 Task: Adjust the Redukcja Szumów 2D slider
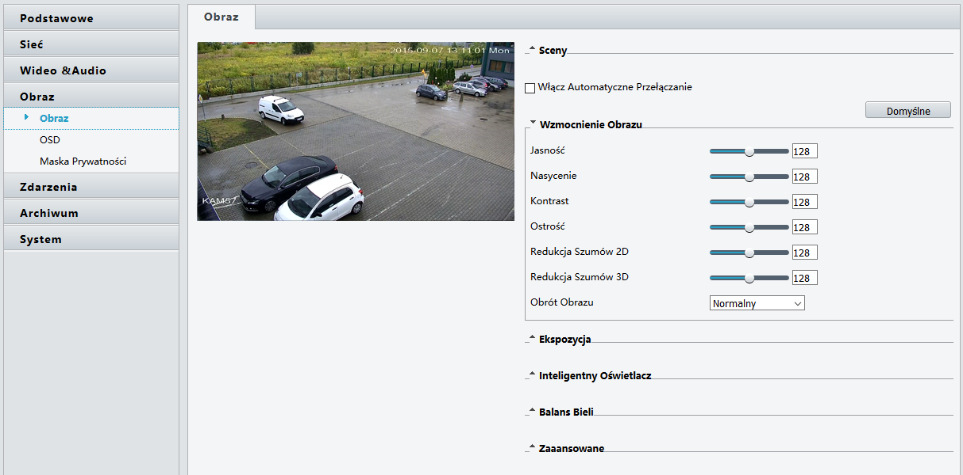(x=749, y=253)
